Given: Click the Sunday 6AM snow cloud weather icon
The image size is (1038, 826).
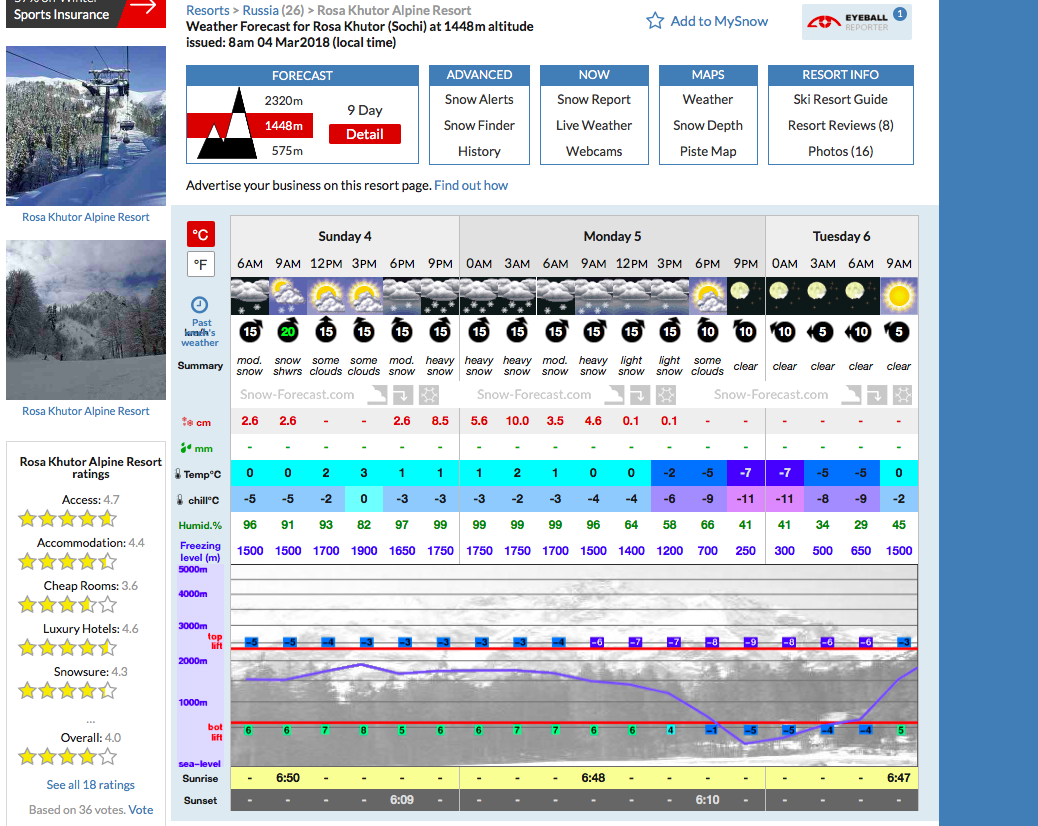Looking at the screenshot, I should (x=250, y=296).
